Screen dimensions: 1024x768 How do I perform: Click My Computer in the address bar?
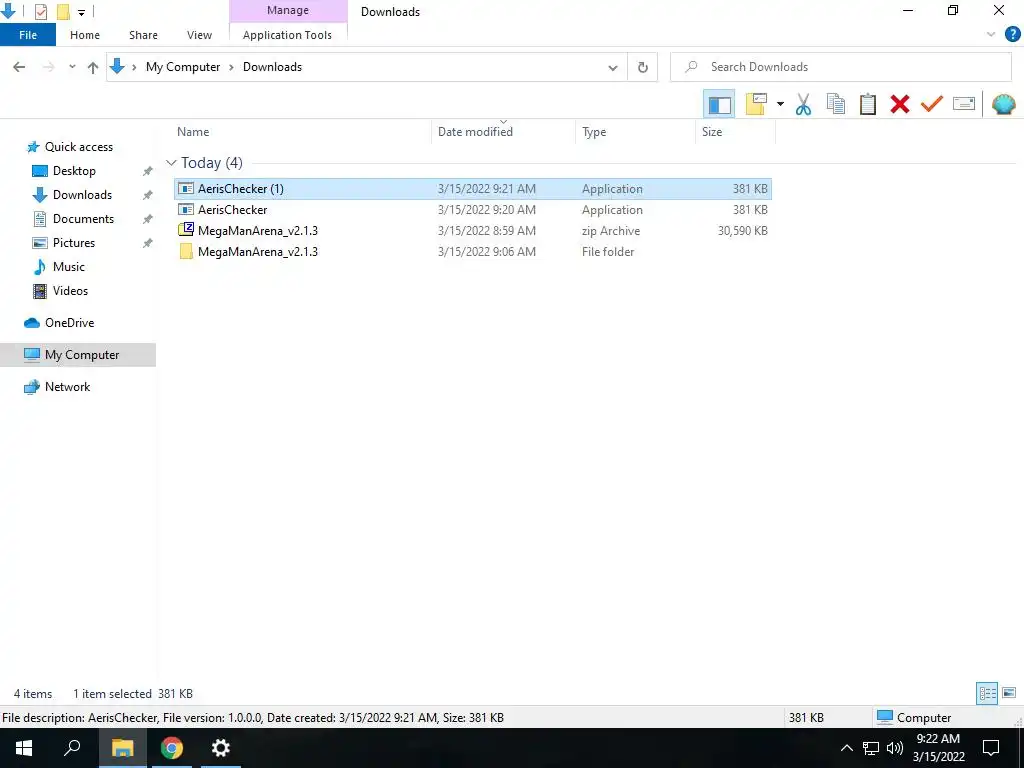click(183, 67)
